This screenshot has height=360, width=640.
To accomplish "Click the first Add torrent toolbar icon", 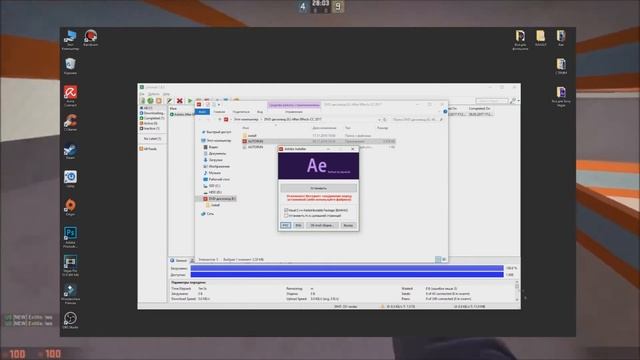I will click(142, 100).
